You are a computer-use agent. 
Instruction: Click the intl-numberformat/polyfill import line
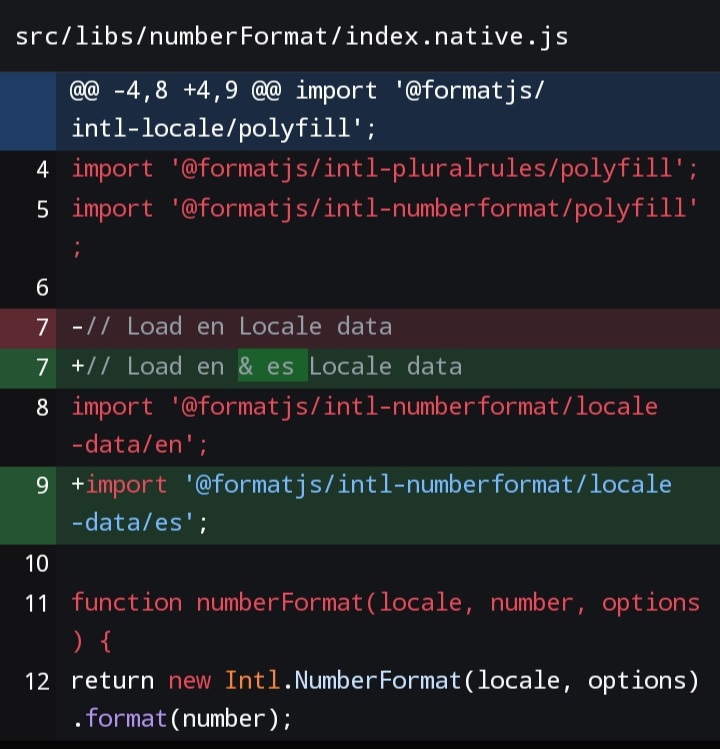[385, 228]
